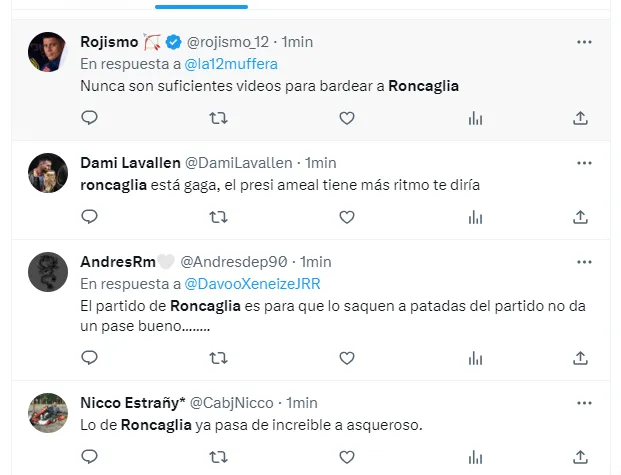Screen dimensions: 621x475
Task: Open Nicco Estrañy's profile picture
Action: tap(47, 412)
